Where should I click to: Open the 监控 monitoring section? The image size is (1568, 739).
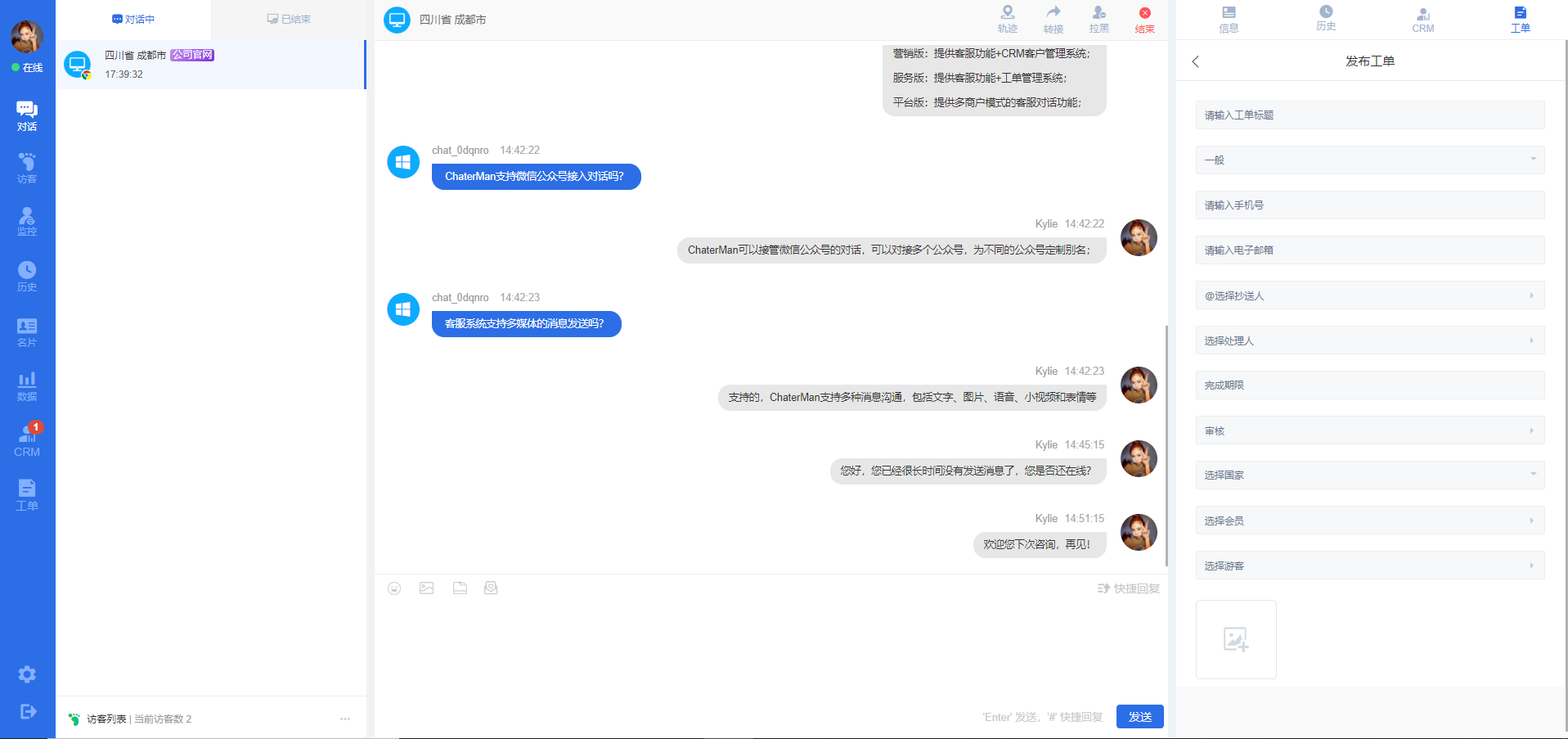(27, 222)
